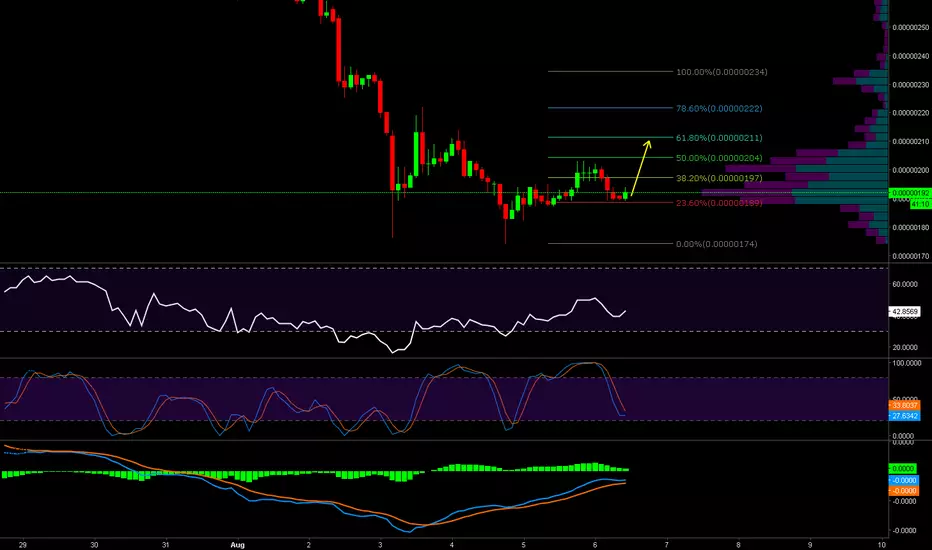
Task: Click the date axis label 9
Action: click(x=810, y=545)
